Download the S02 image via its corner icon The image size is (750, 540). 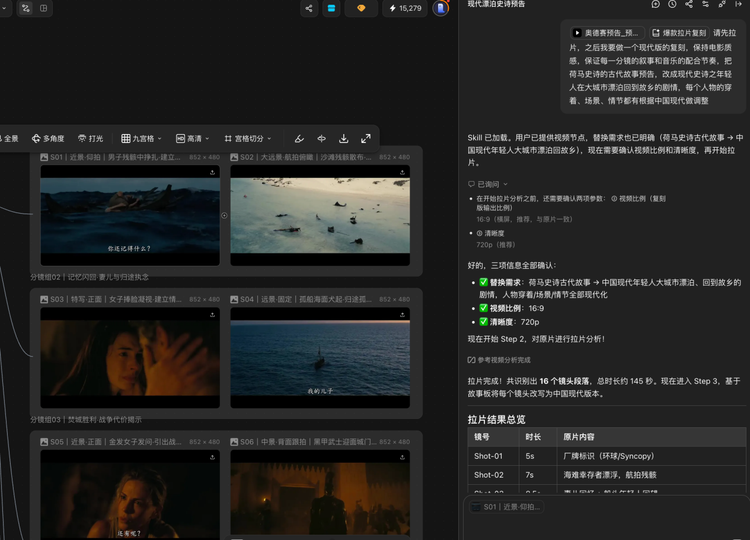402,172
